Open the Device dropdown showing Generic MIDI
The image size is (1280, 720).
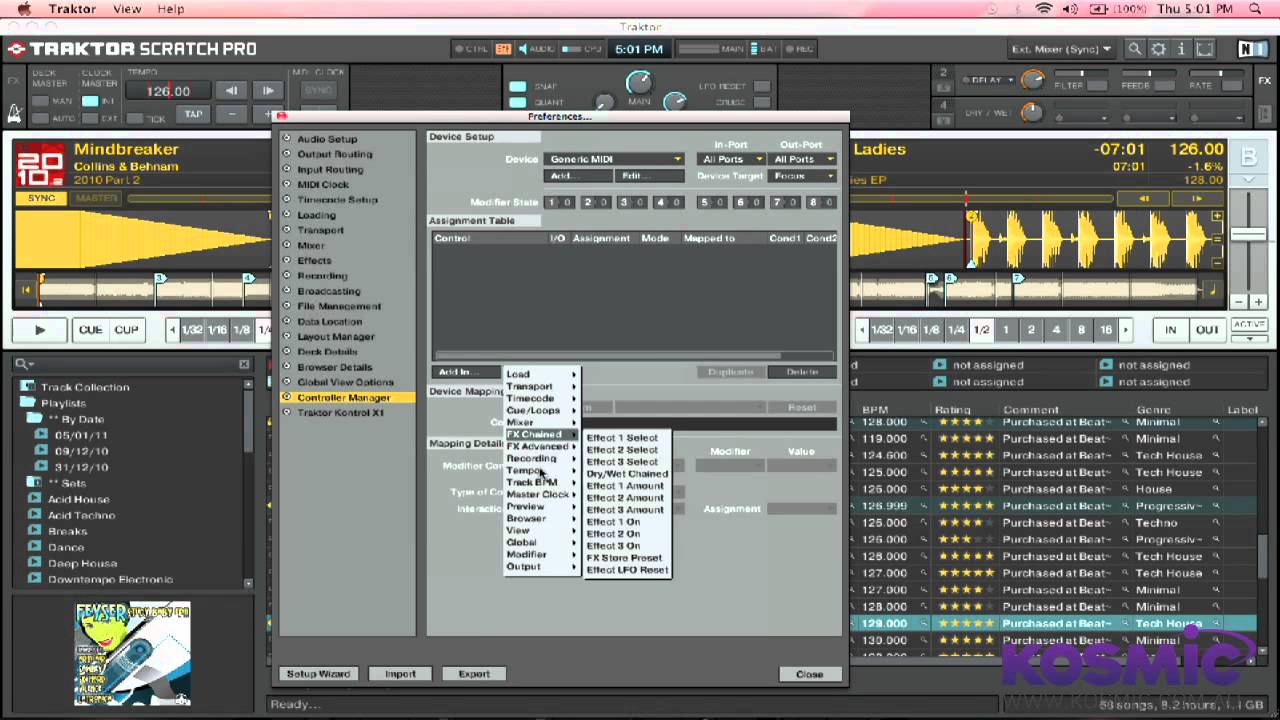pos(614,159)
